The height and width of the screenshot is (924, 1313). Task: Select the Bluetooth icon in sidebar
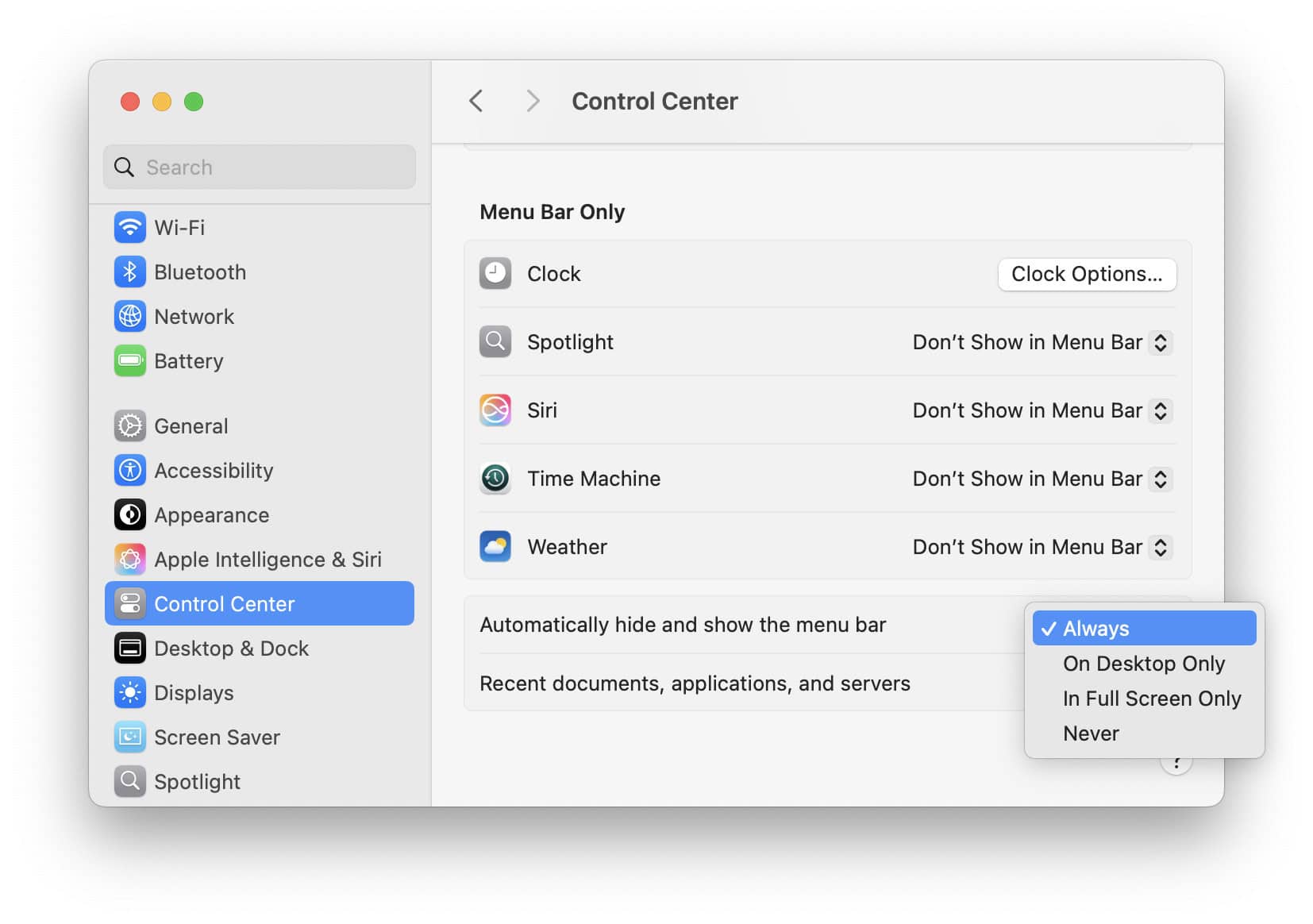129,271
